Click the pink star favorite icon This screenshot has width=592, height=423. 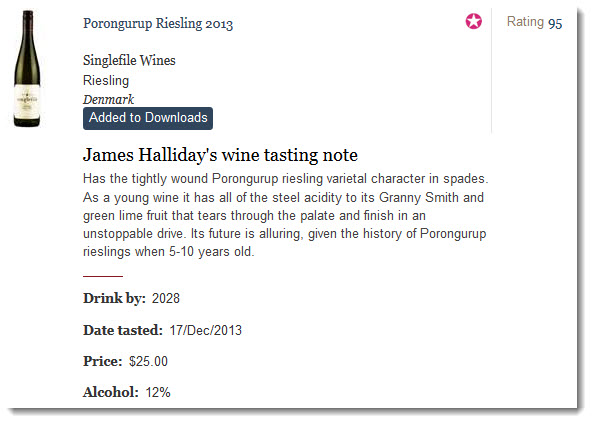click(x=473, y=21)
